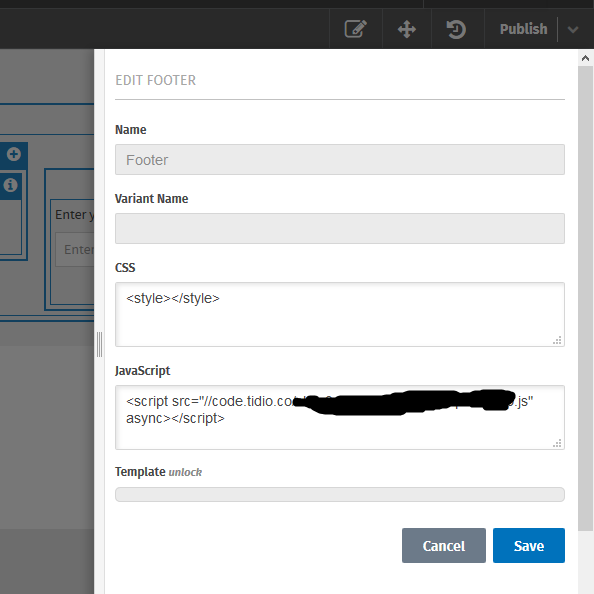Click the vertical scrollbar track of panel
This screenshot has width=594, height=594.
pos(585,299)
